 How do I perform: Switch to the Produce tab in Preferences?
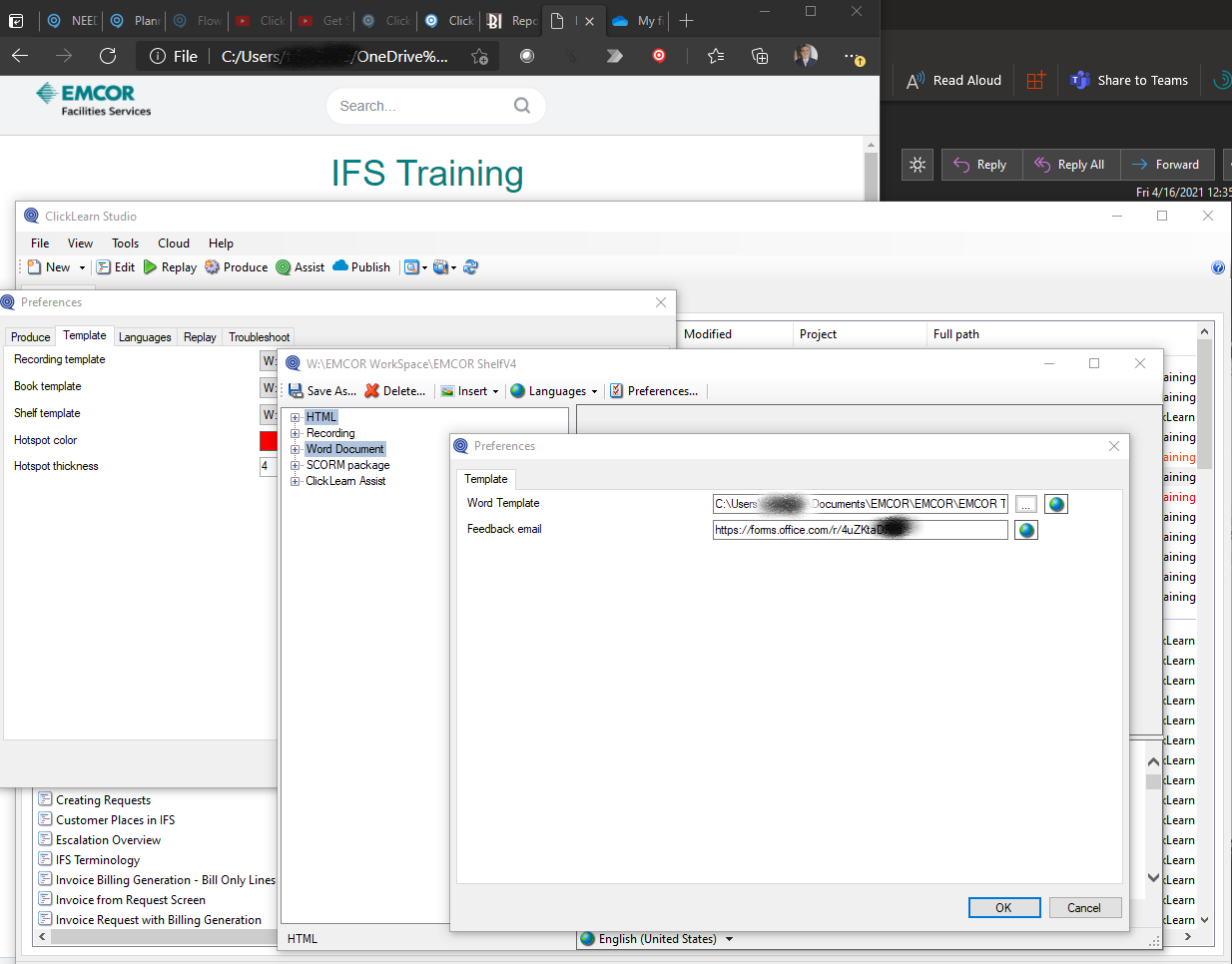[x=30, y=337]
